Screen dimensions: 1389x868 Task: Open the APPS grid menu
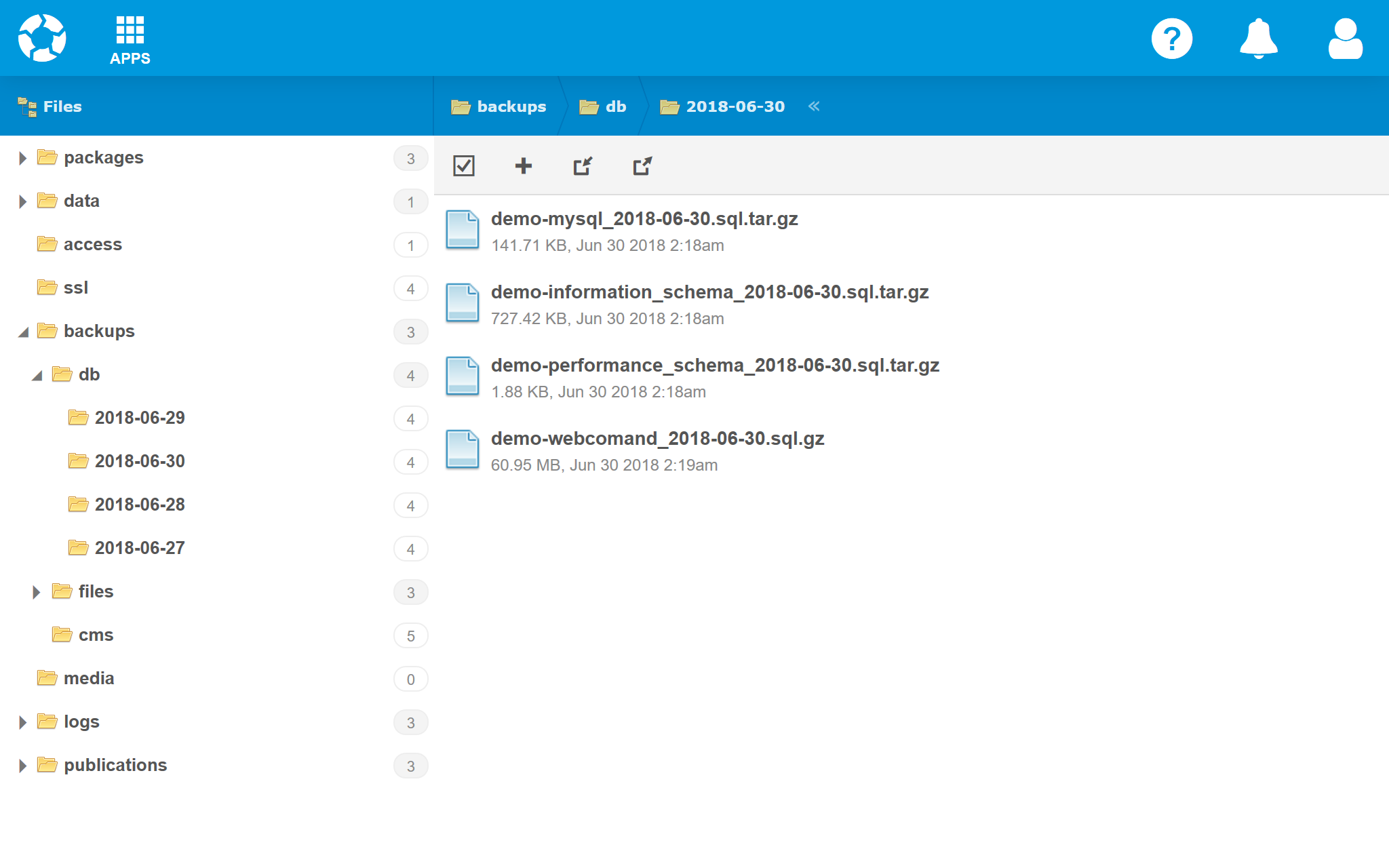coord(130,39)
